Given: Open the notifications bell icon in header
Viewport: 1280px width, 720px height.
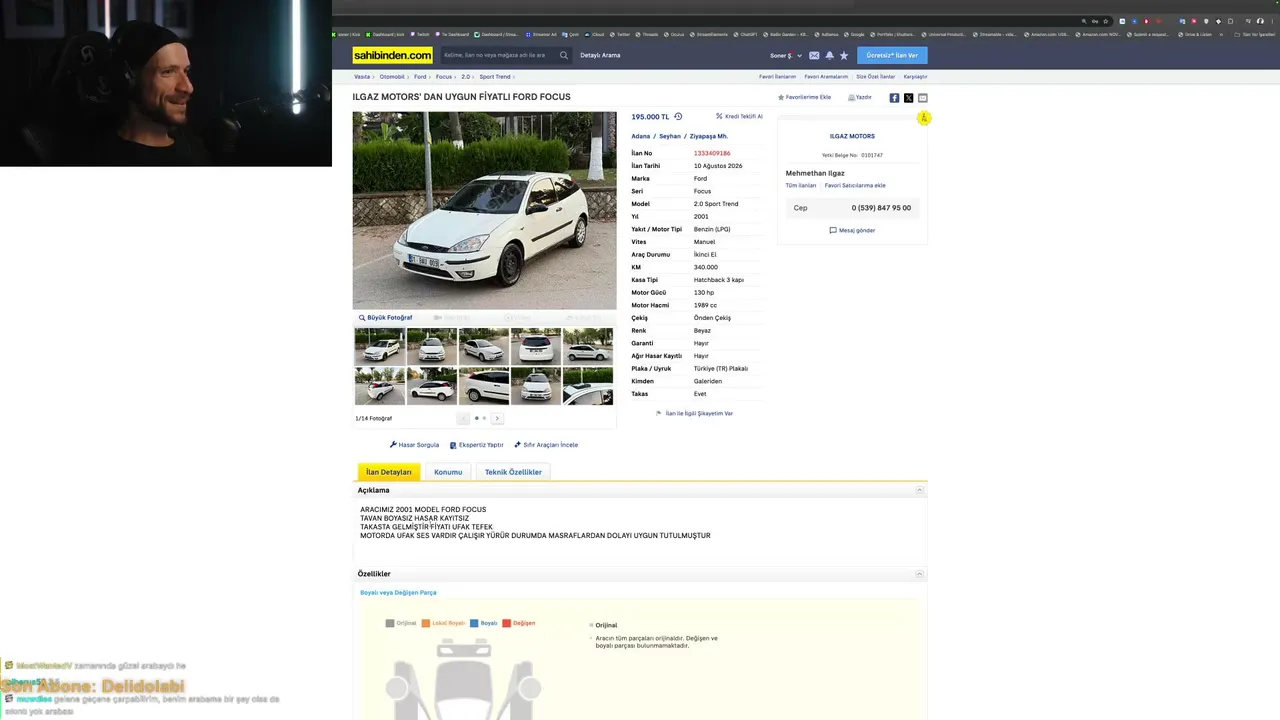Looking at the screenshot, I should [x=829, y=56].
